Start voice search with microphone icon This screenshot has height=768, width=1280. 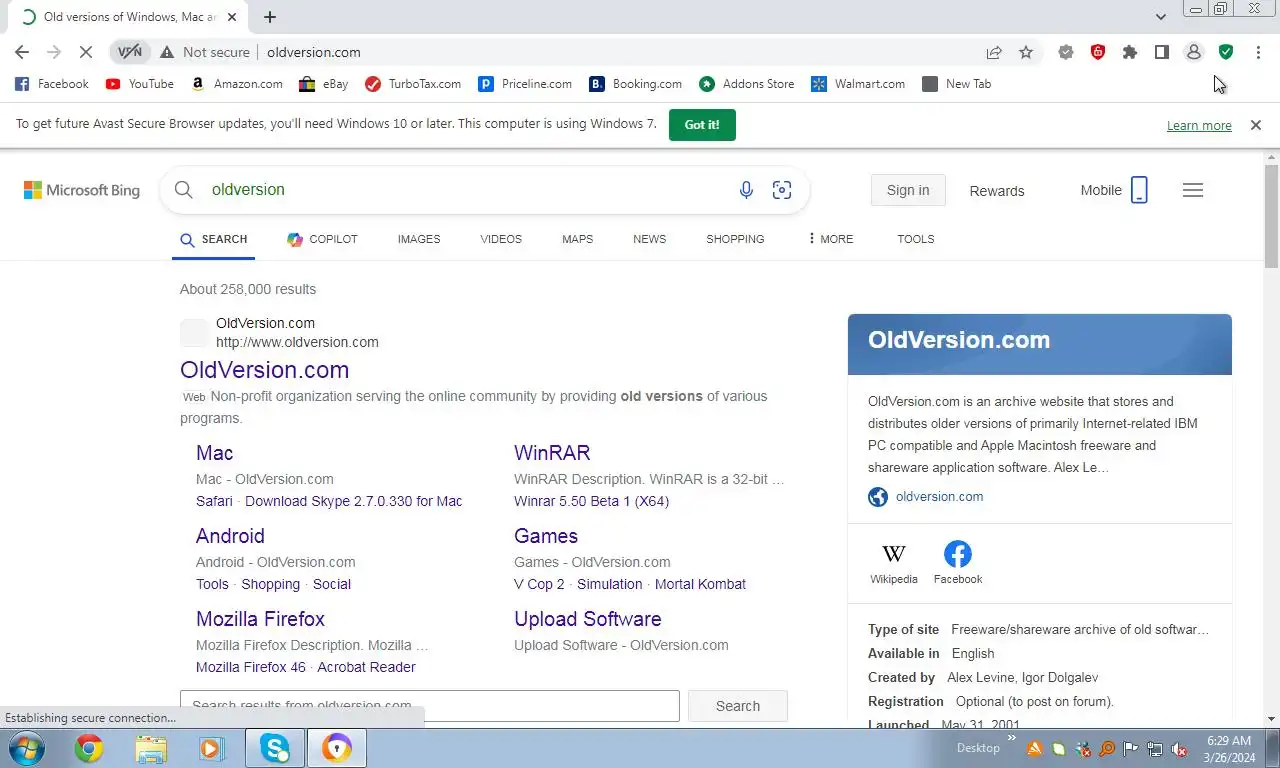click(746, 190)
